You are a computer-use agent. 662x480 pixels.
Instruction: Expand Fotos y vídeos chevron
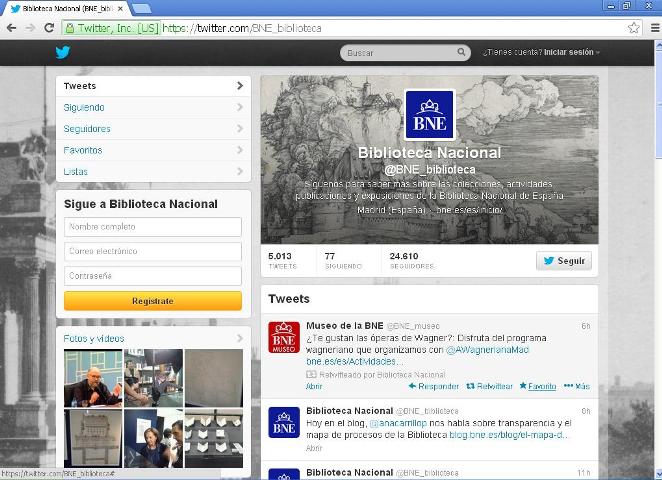coord(240,338)
